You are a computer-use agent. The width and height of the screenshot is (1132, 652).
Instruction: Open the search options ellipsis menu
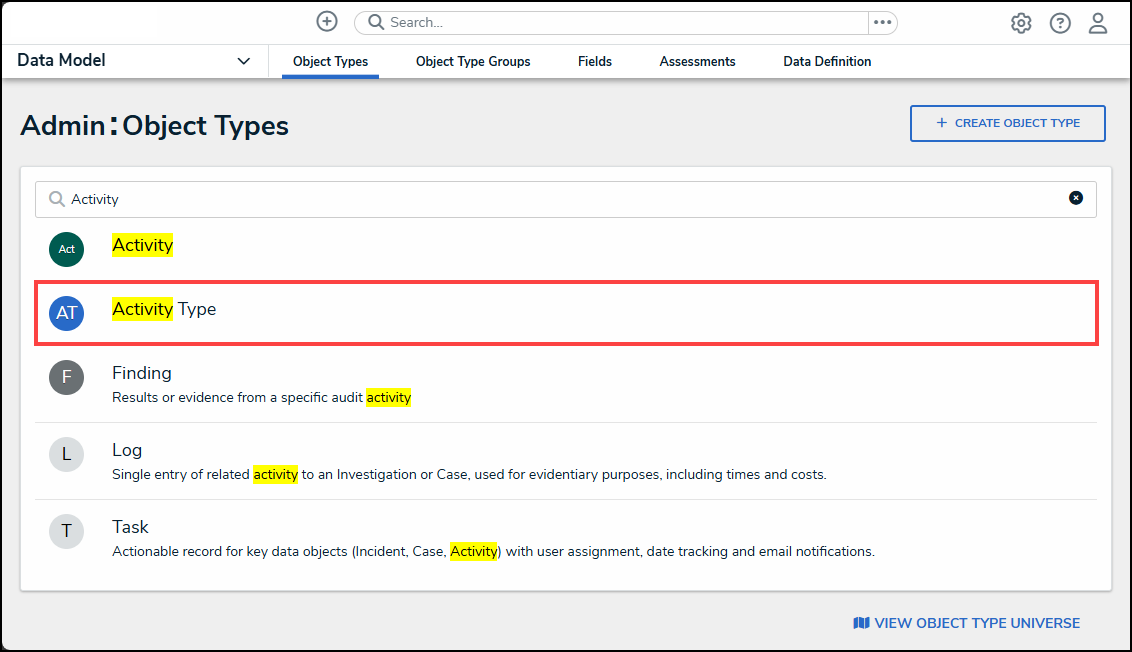[882, 23]
